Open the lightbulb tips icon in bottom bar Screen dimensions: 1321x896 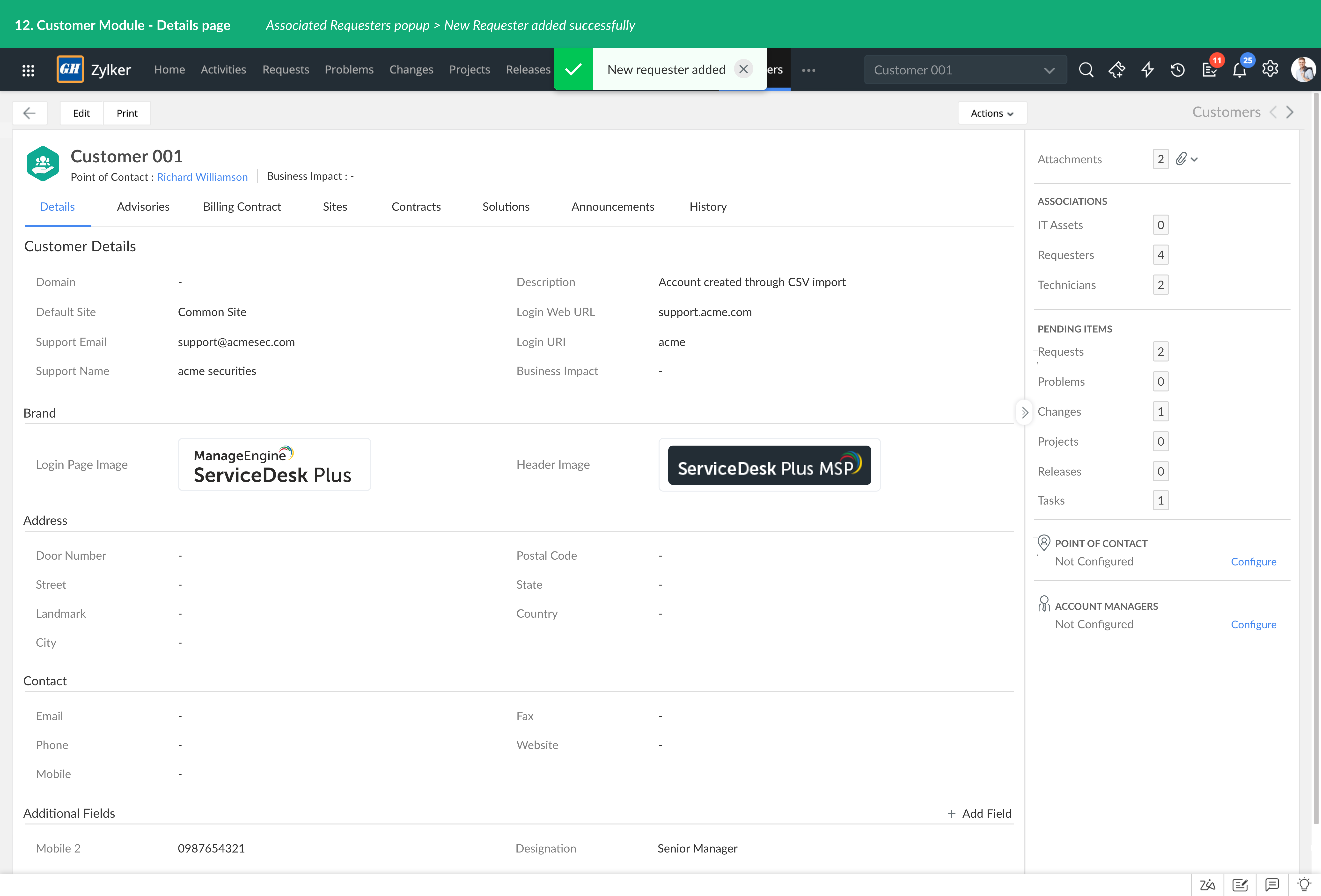[1305, 885]
